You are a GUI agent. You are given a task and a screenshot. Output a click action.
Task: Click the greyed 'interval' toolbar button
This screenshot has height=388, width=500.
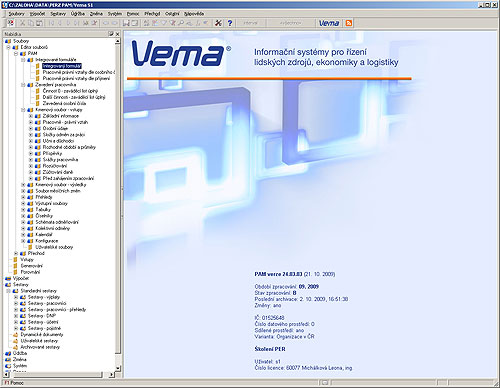pyautogui.click(x=250, y=23)
